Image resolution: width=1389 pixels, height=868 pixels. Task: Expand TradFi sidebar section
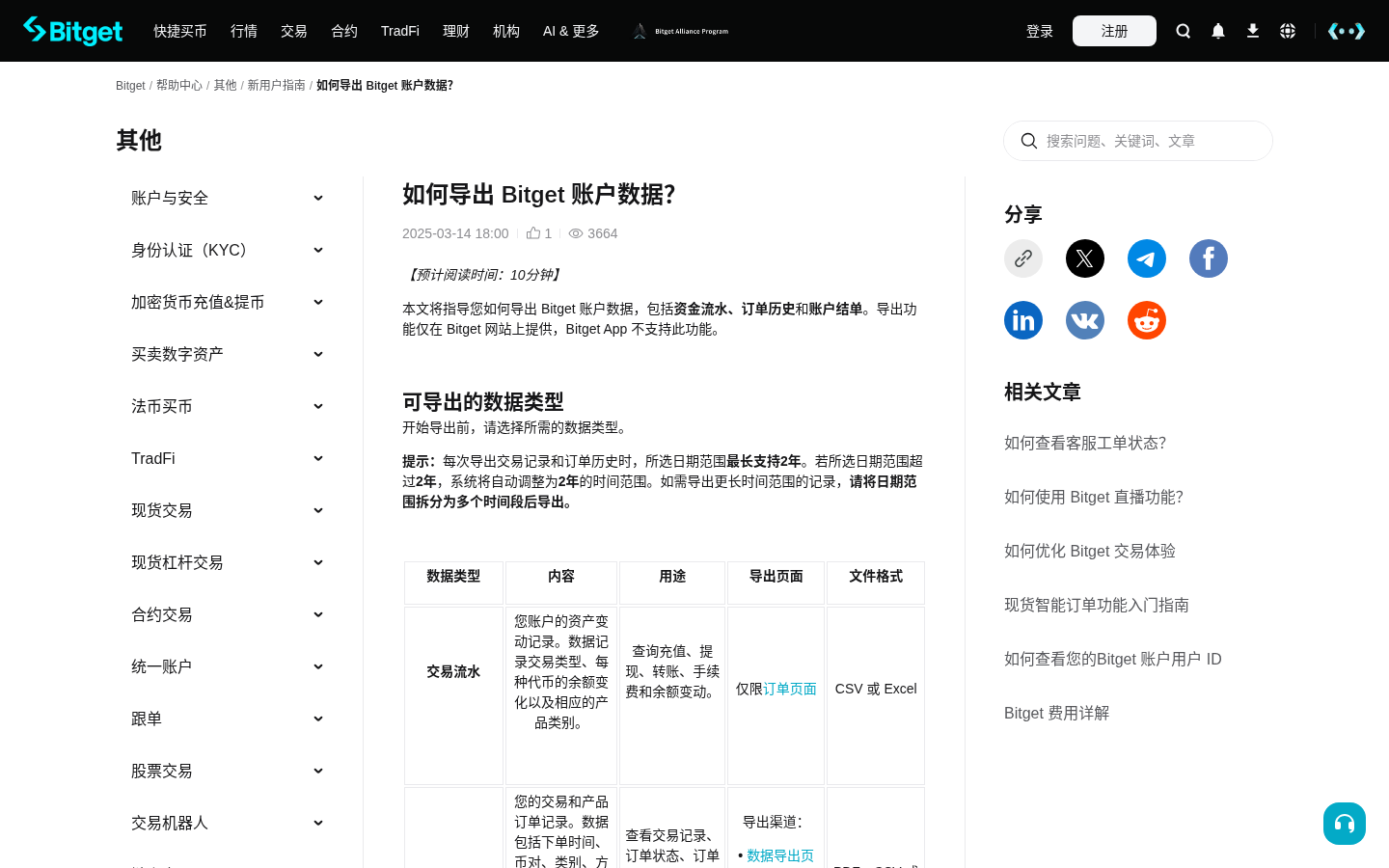[x=228, y=458]
